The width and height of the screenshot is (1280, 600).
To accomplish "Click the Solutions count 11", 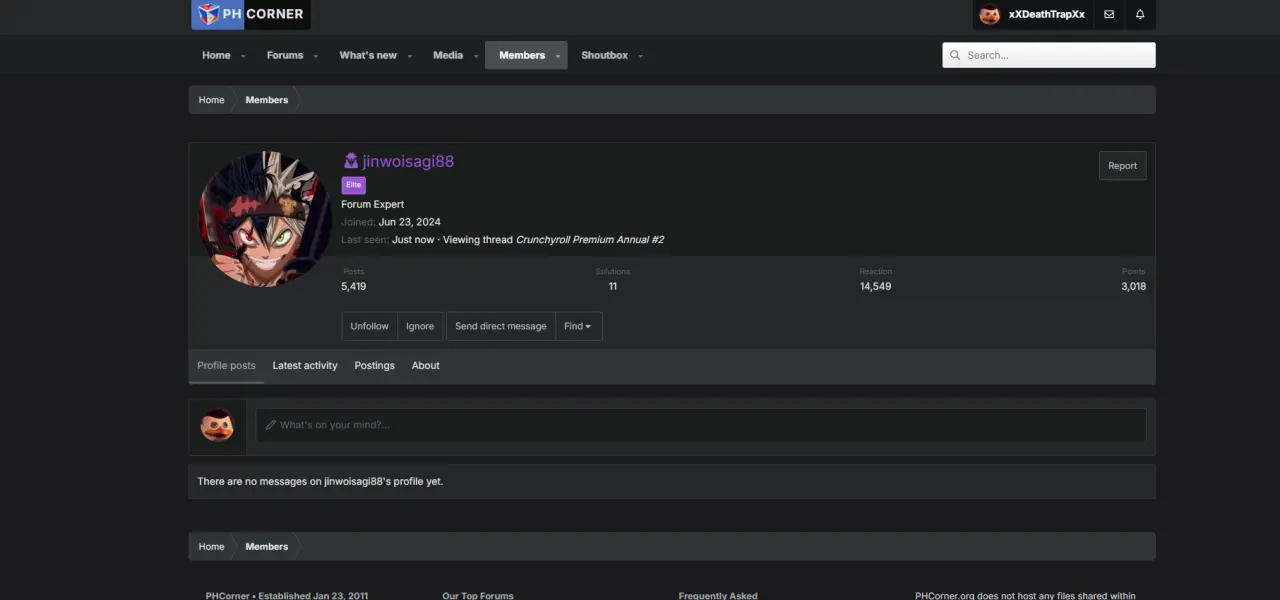I will point(613,286).
